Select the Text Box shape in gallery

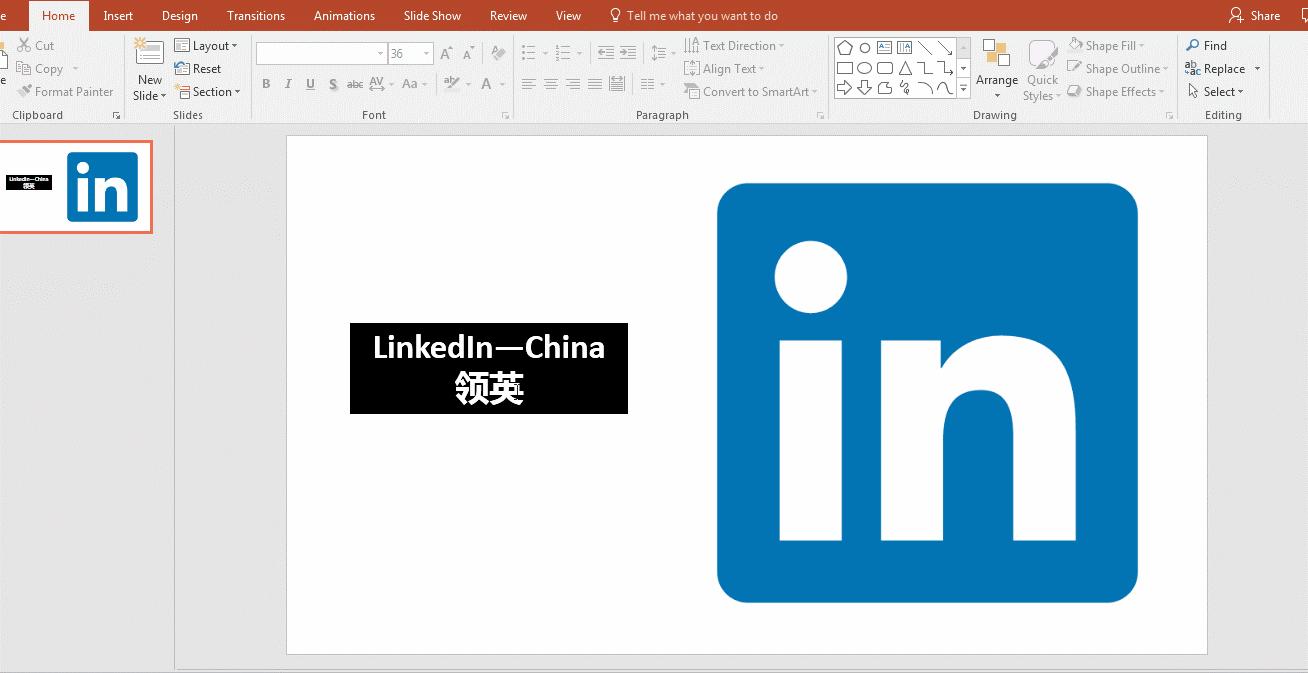tap(885, 48)
